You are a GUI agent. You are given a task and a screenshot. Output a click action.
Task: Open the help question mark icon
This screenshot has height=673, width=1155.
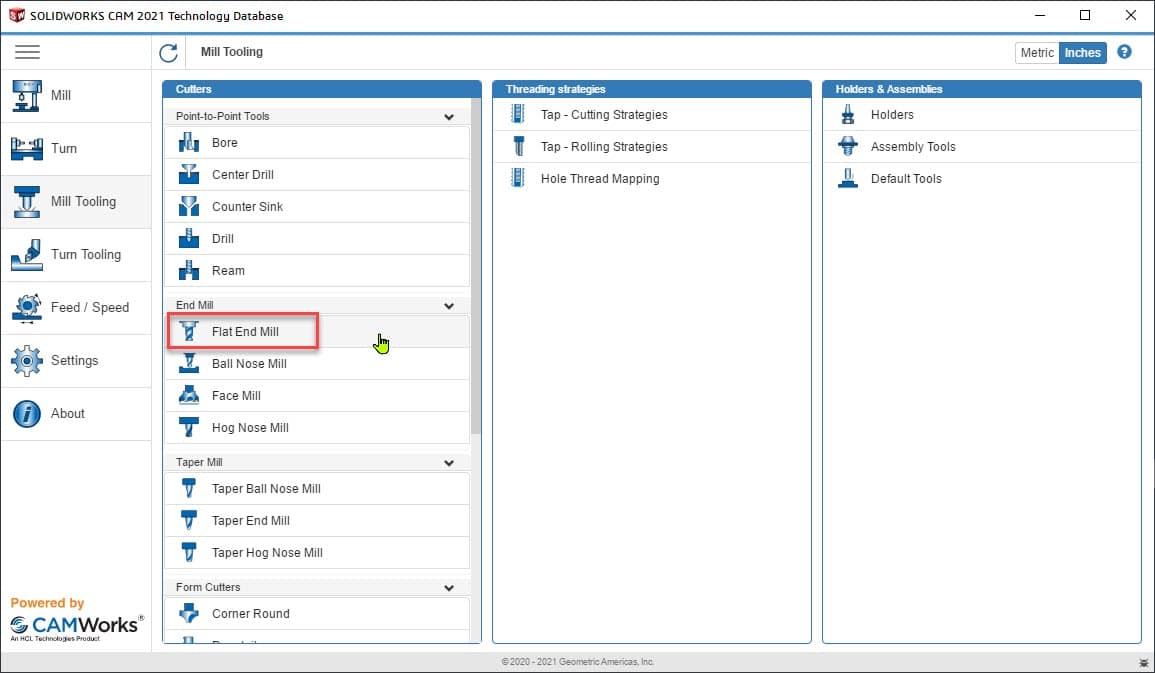pos(1124,52)
